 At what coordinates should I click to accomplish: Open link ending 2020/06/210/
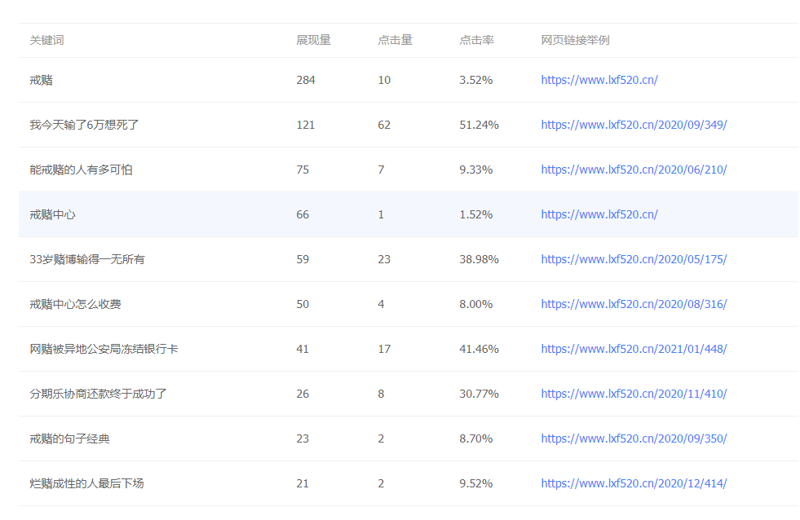pos(633,170)
